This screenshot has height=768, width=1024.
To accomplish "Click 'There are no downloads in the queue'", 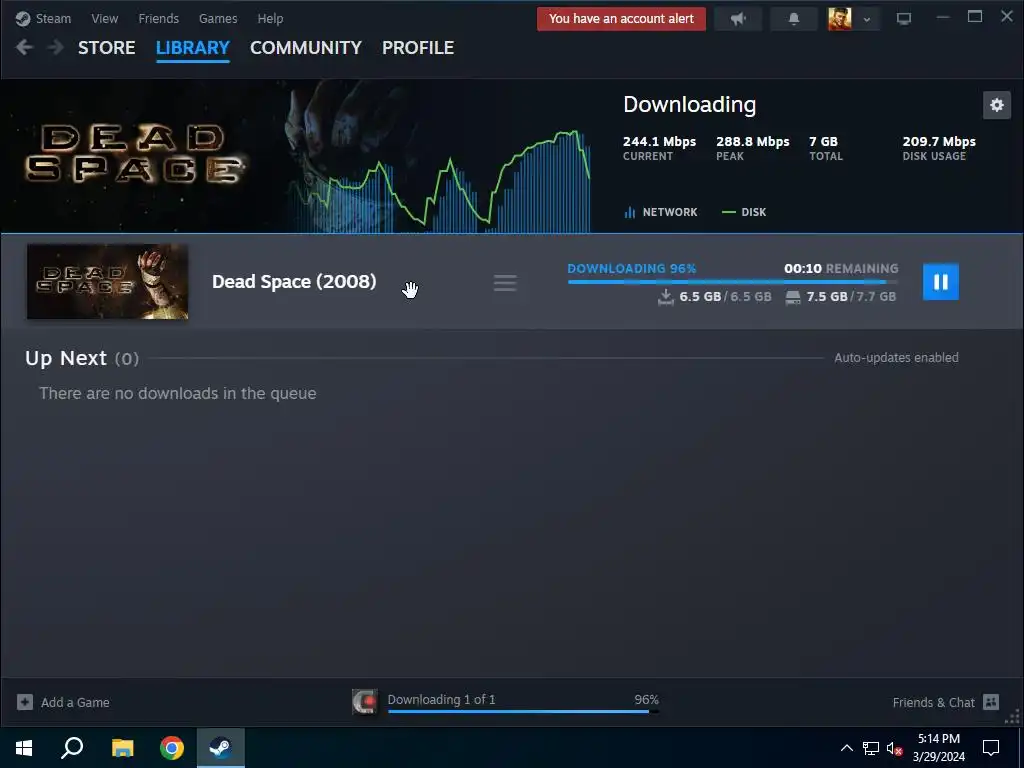I will (x=178, y=393).
